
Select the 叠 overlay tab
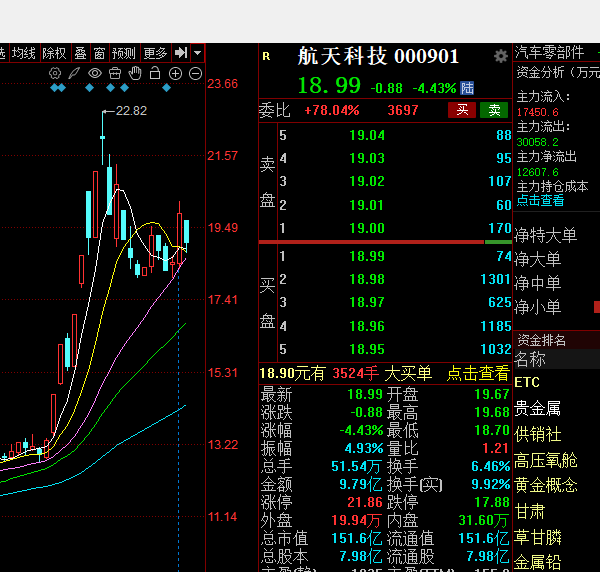pos(80,53)
